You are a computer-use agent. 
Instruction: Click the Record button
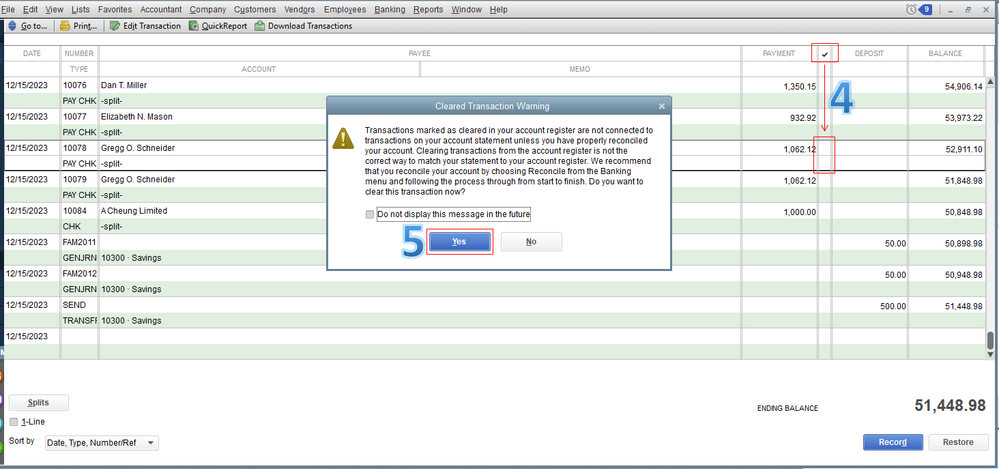tap(893, 442)
